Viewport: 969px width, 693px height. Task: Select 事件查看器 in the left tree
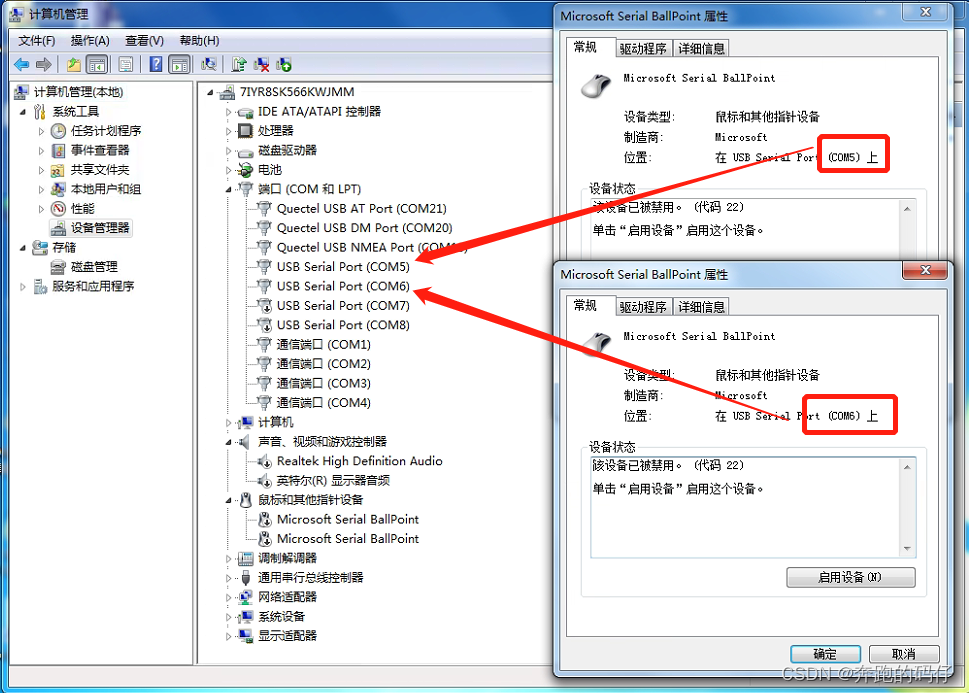coord(100,150)
